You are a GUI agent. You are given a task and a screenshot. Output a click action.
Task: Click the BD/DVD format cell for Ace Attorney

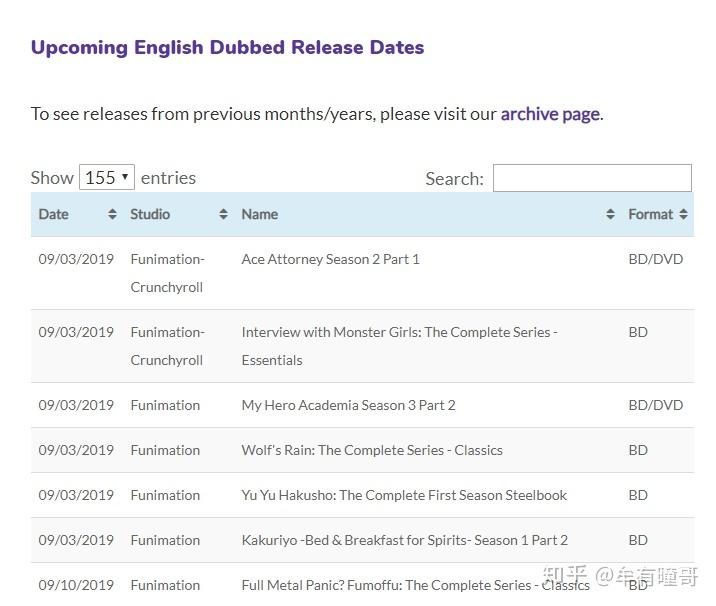655,259
